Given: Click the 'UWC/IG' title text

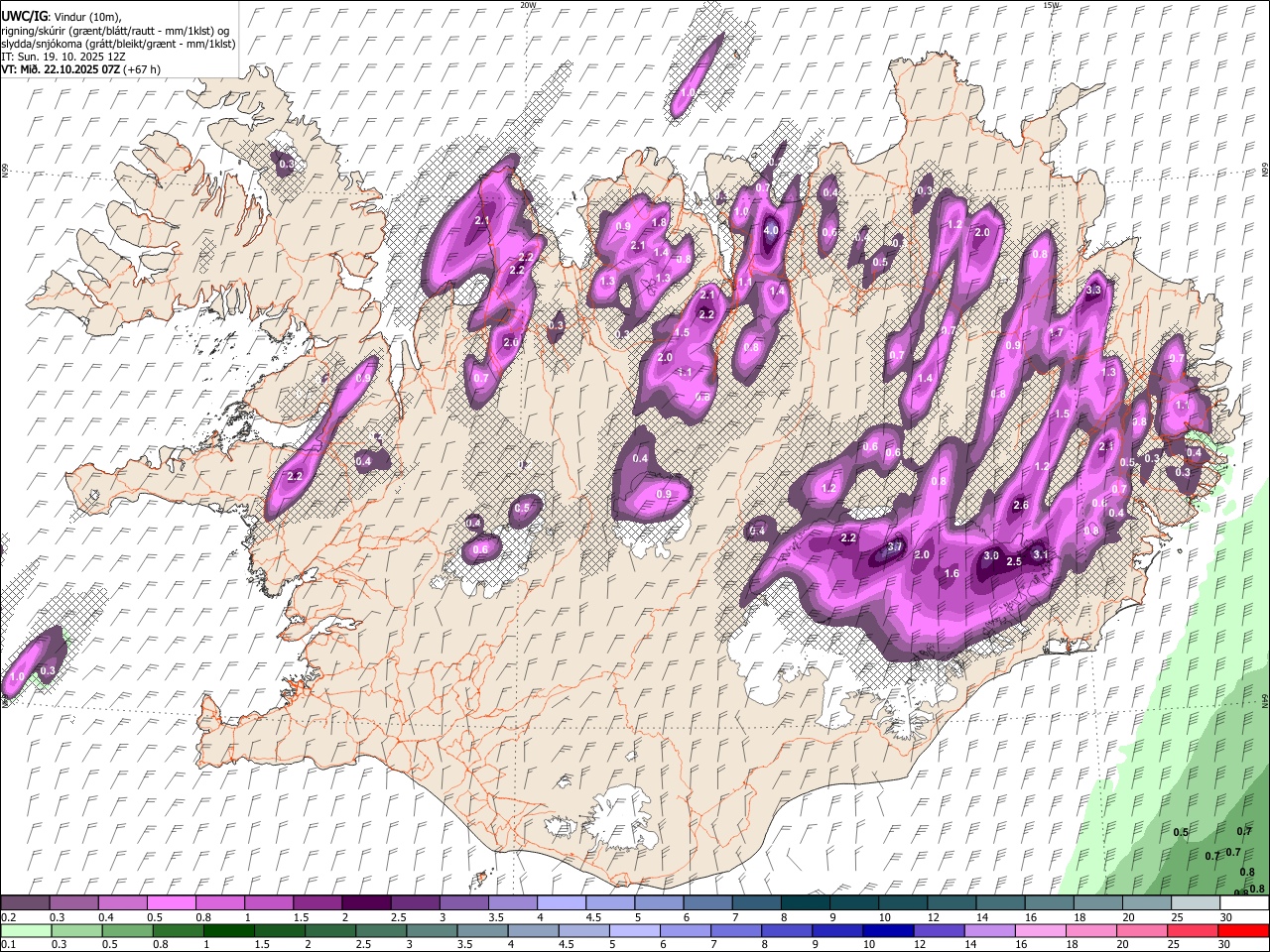Looking at the screenshot, I should 24,17.
